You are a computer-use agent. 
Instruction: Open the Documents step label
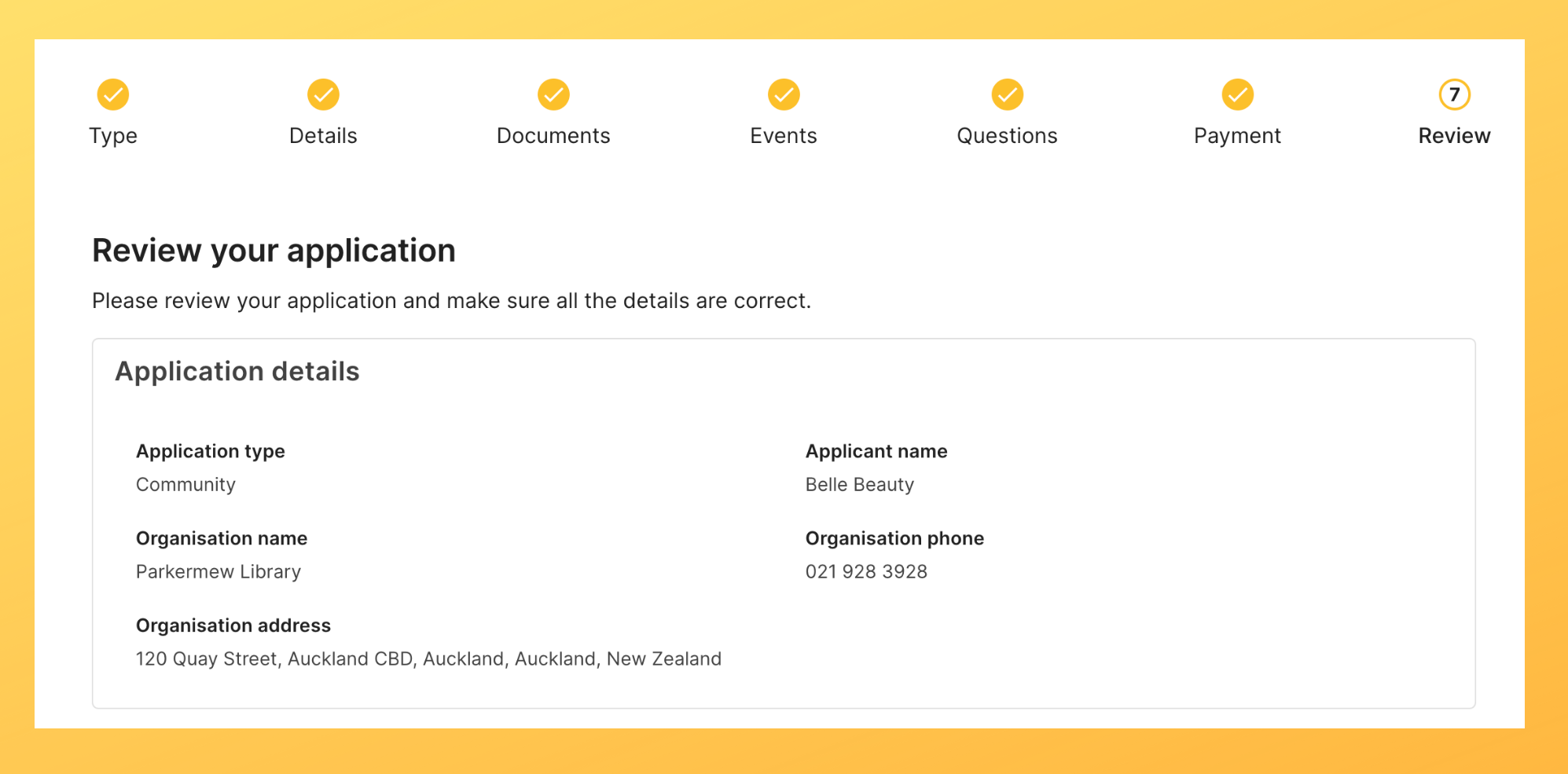click(x=553, y=136)
